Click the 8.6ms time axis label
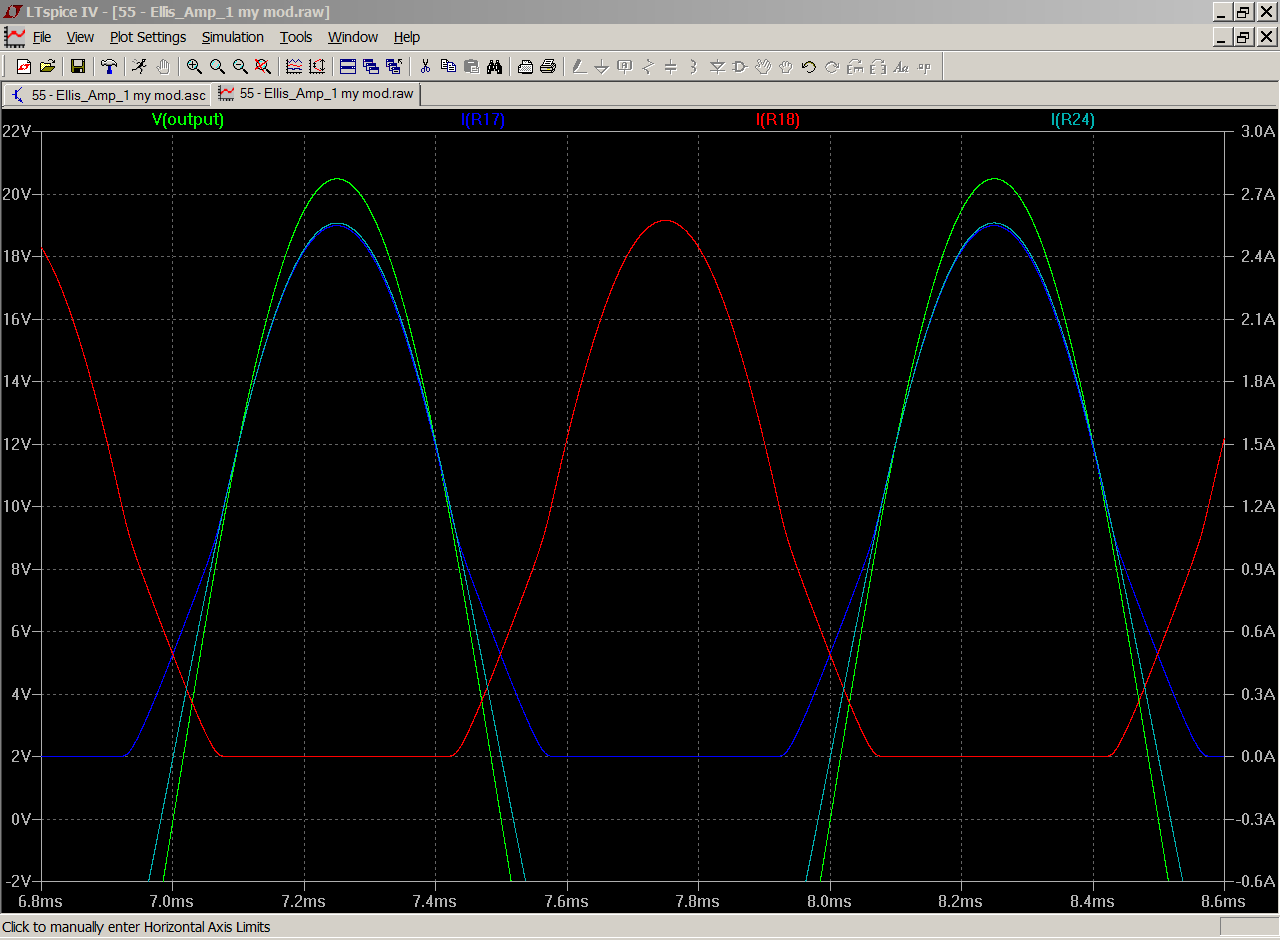1280x940 pixels. (x=1223, y=901)
